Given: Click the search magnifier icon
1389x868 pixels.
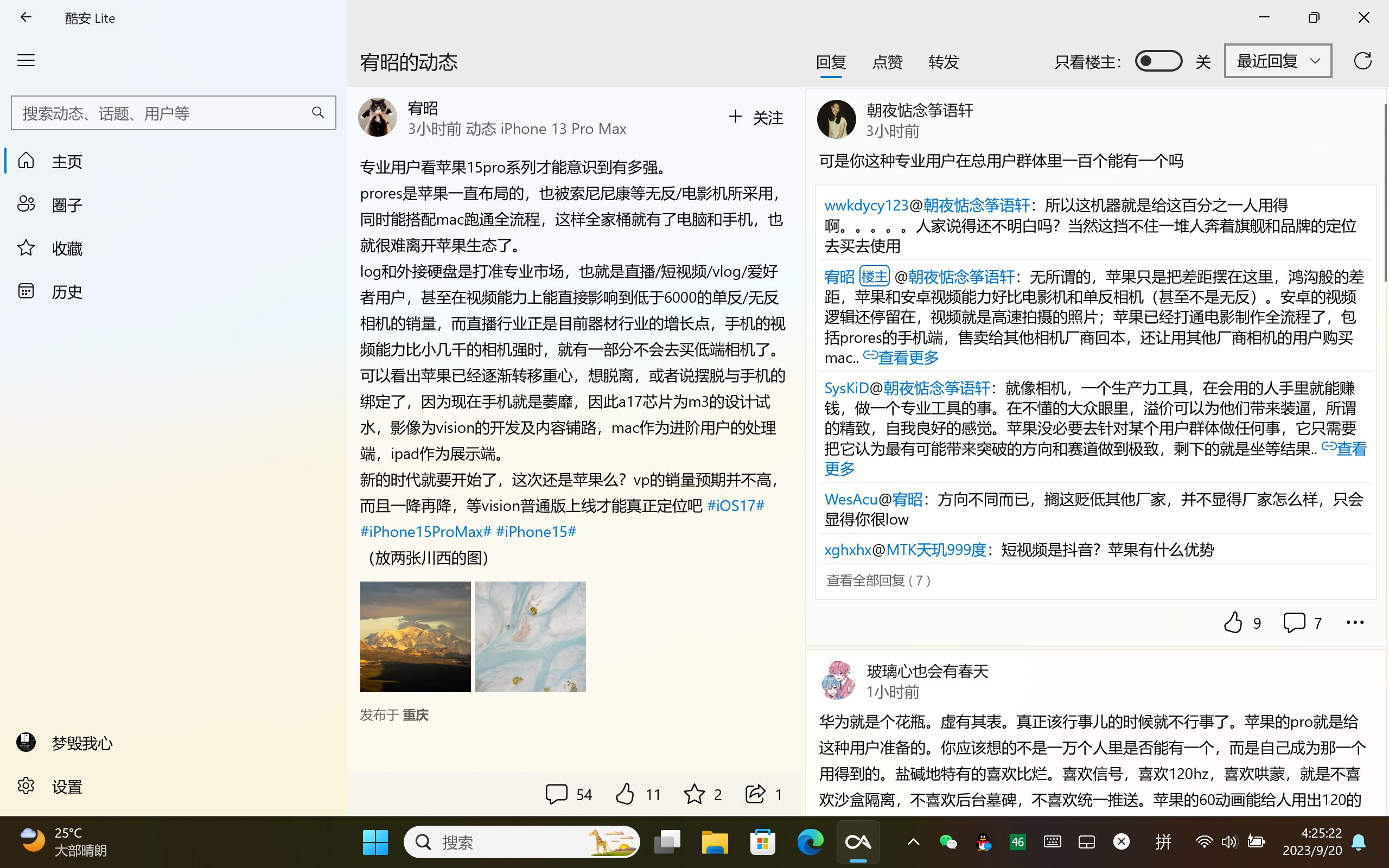Looking at the screenshot, I should point(317,112).
